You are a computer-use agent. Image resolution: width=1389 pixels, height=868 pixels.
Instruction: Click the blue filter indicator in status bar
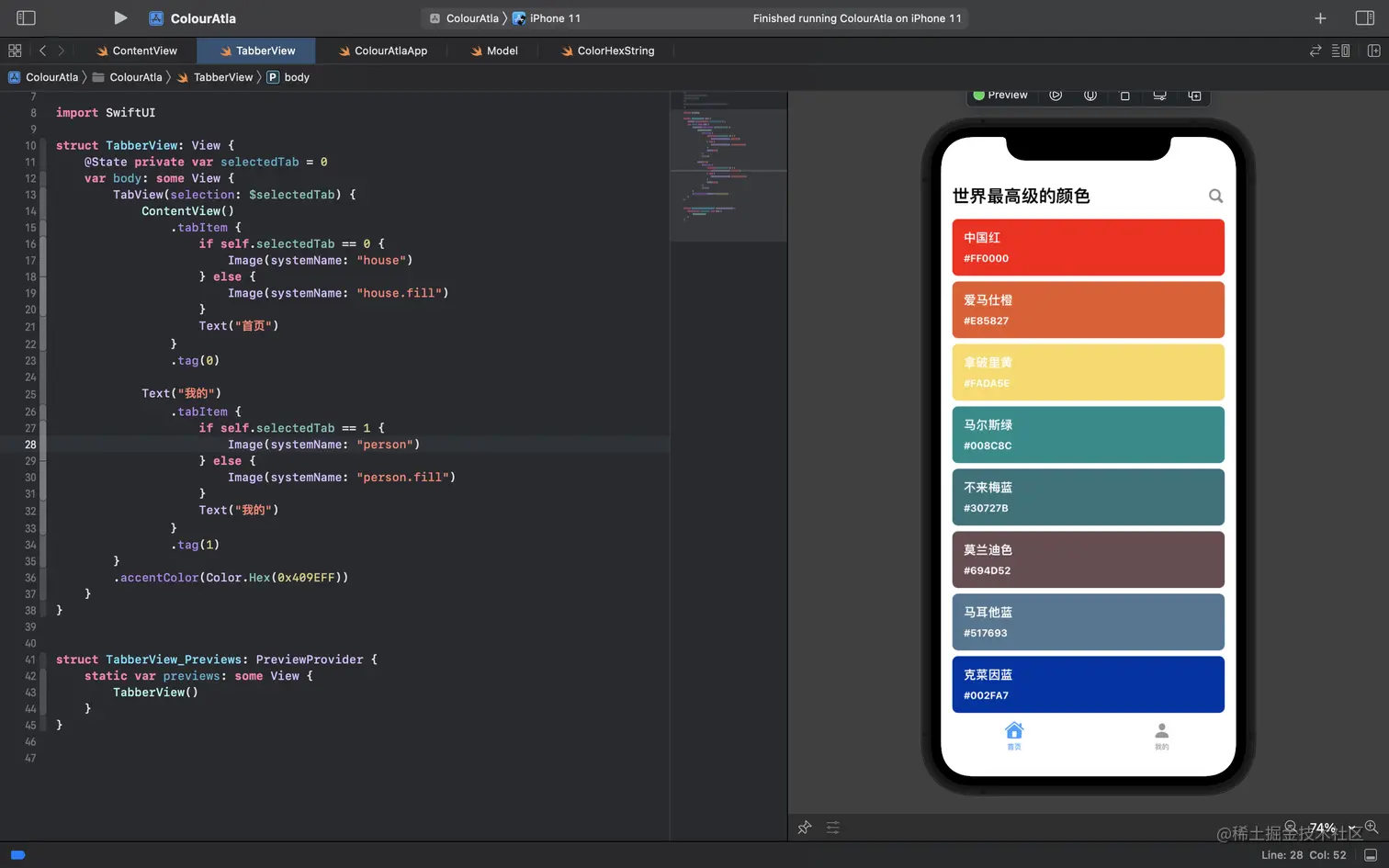click(17, 855)
